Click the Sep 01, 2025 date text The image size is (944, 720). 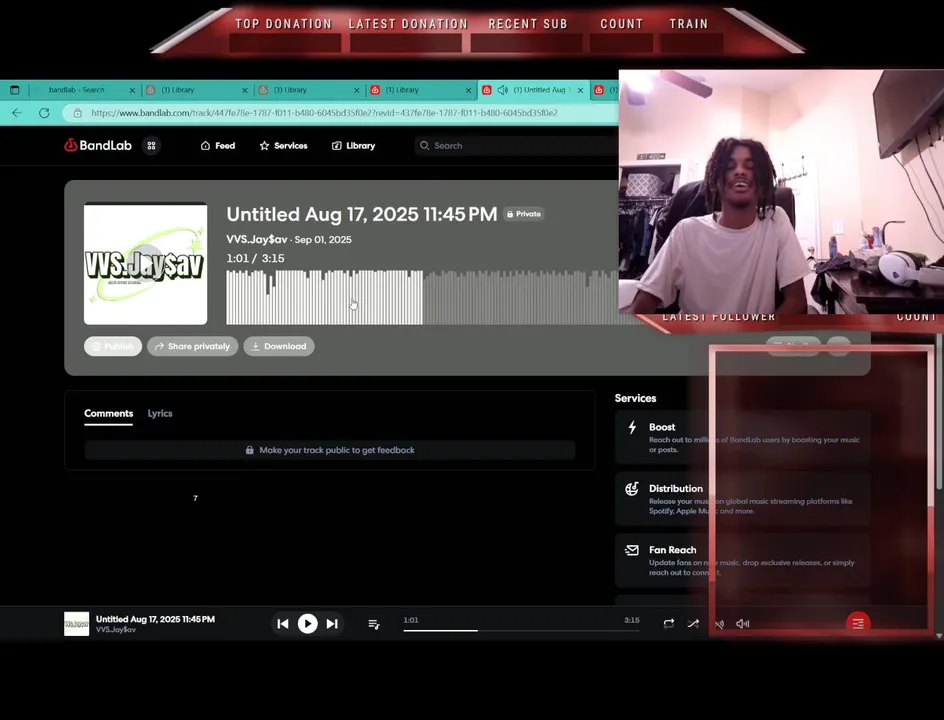coord(323,240)
